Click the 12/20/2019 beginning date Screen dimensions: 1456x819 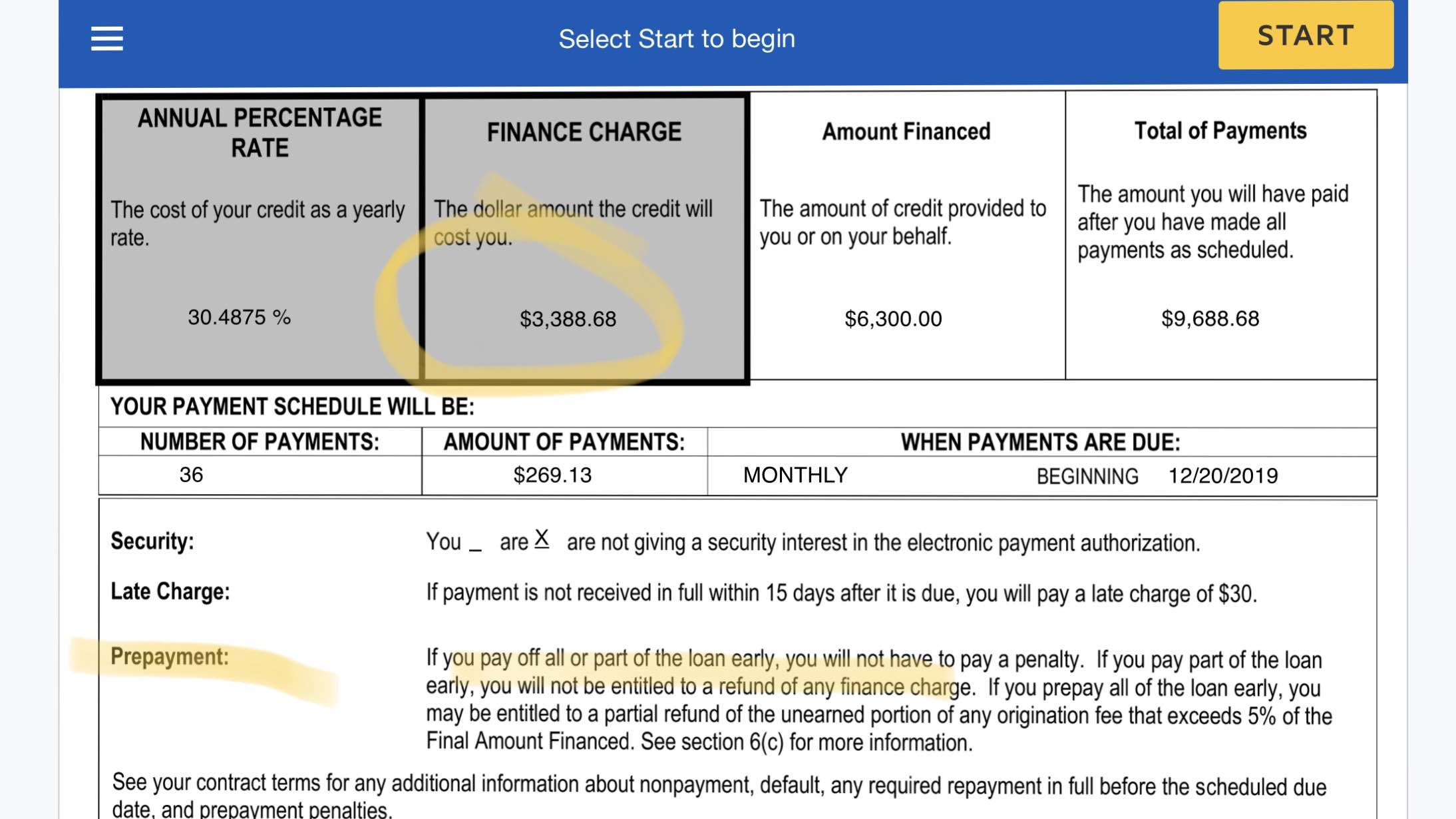click(1223, 476)
